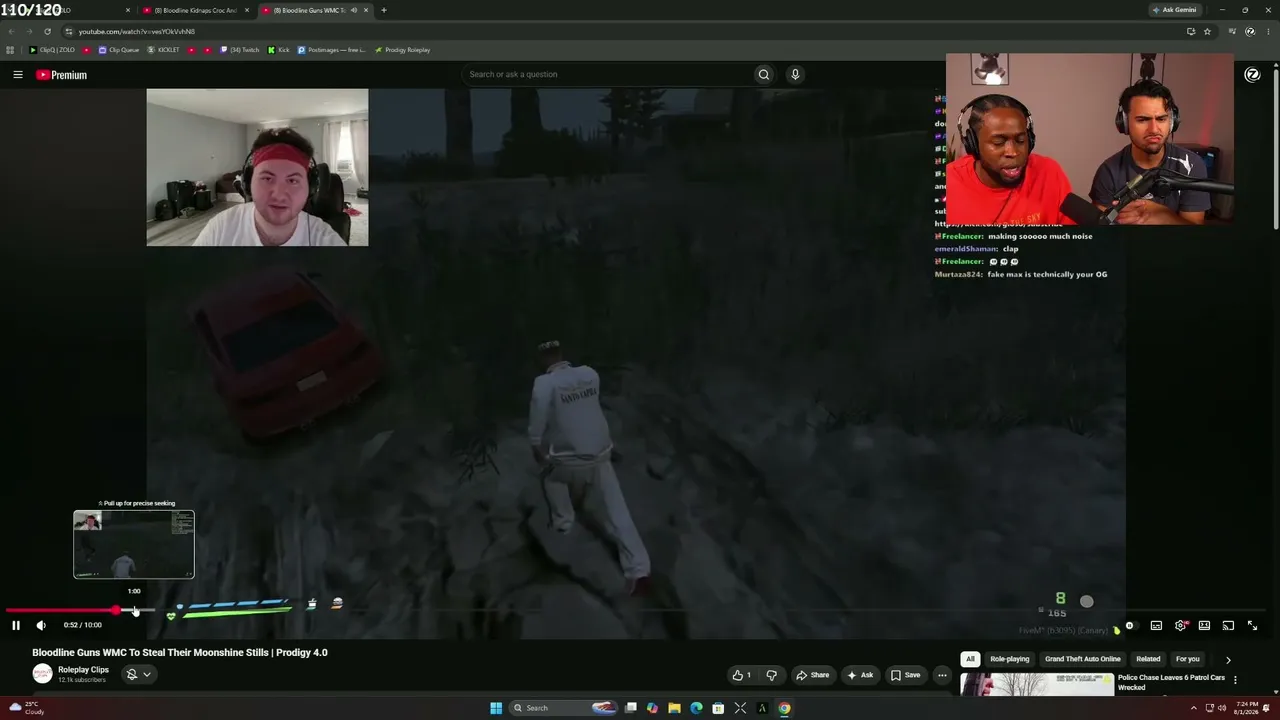Screen dimensions: 1280x720
Task: Bookmark this page star icon
Action: [1207, 32]
